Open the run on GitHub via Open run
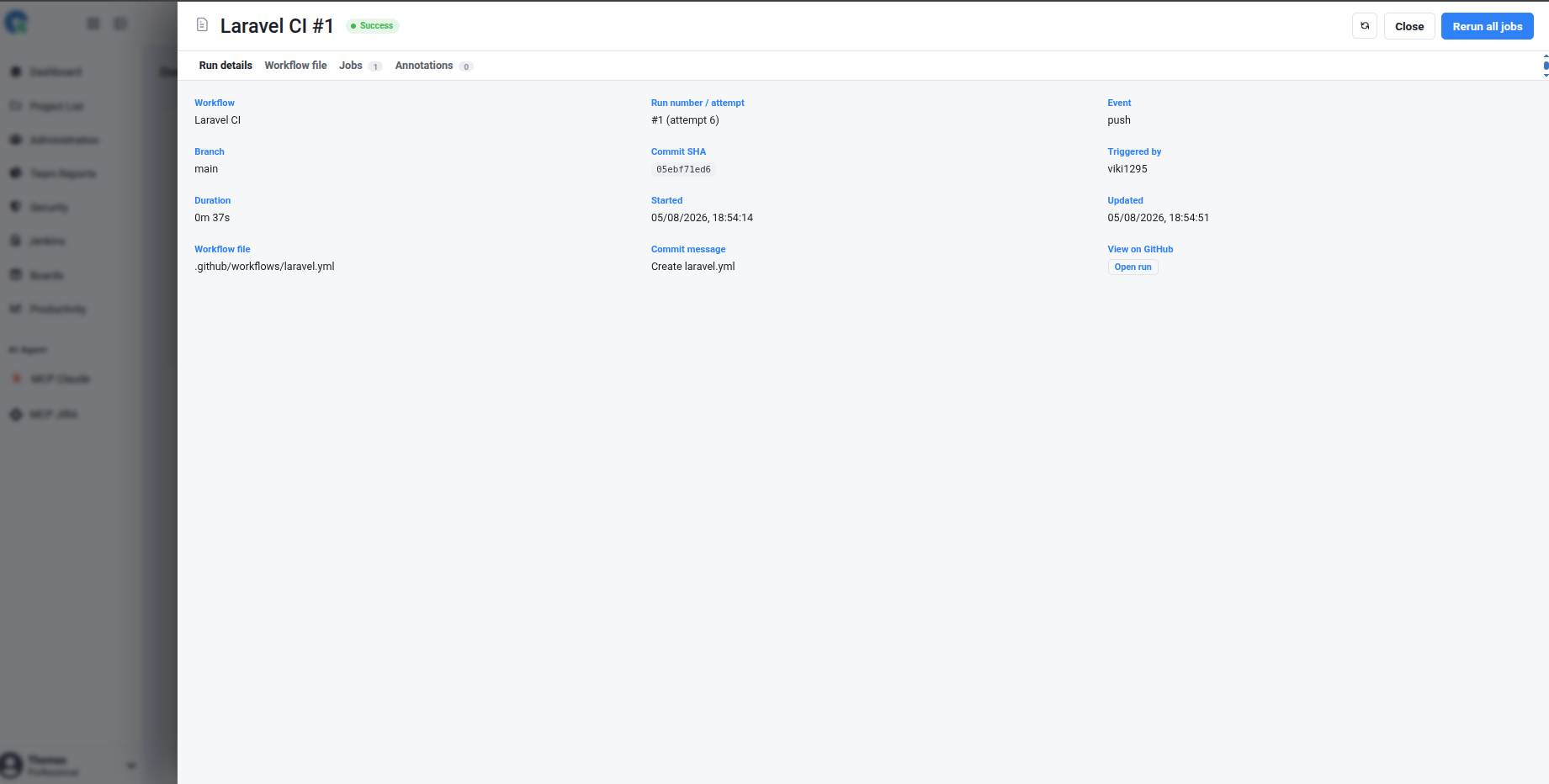1549x784 pixels. point(1133,267)
